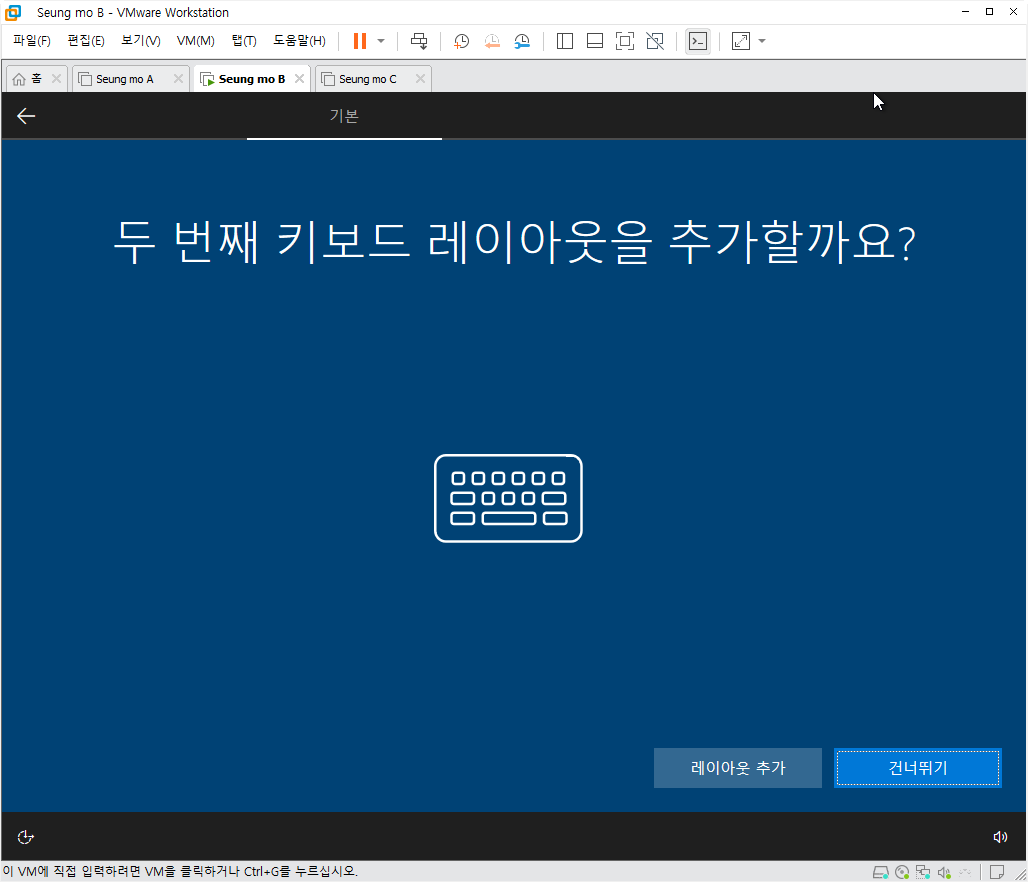The image size is (1028, 882).
Task: Open the 파일(F) menu
Action: tap(31, 41)
